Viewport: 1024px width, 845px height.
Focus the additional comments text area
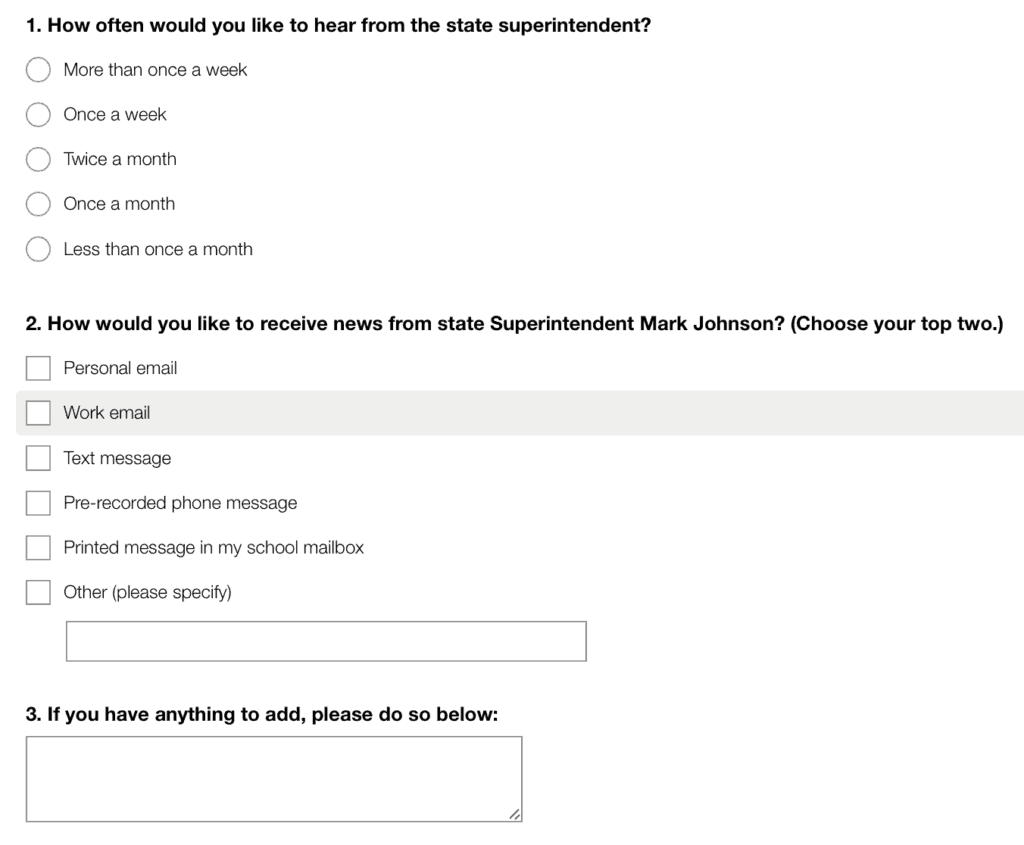[x=274, y=779]
